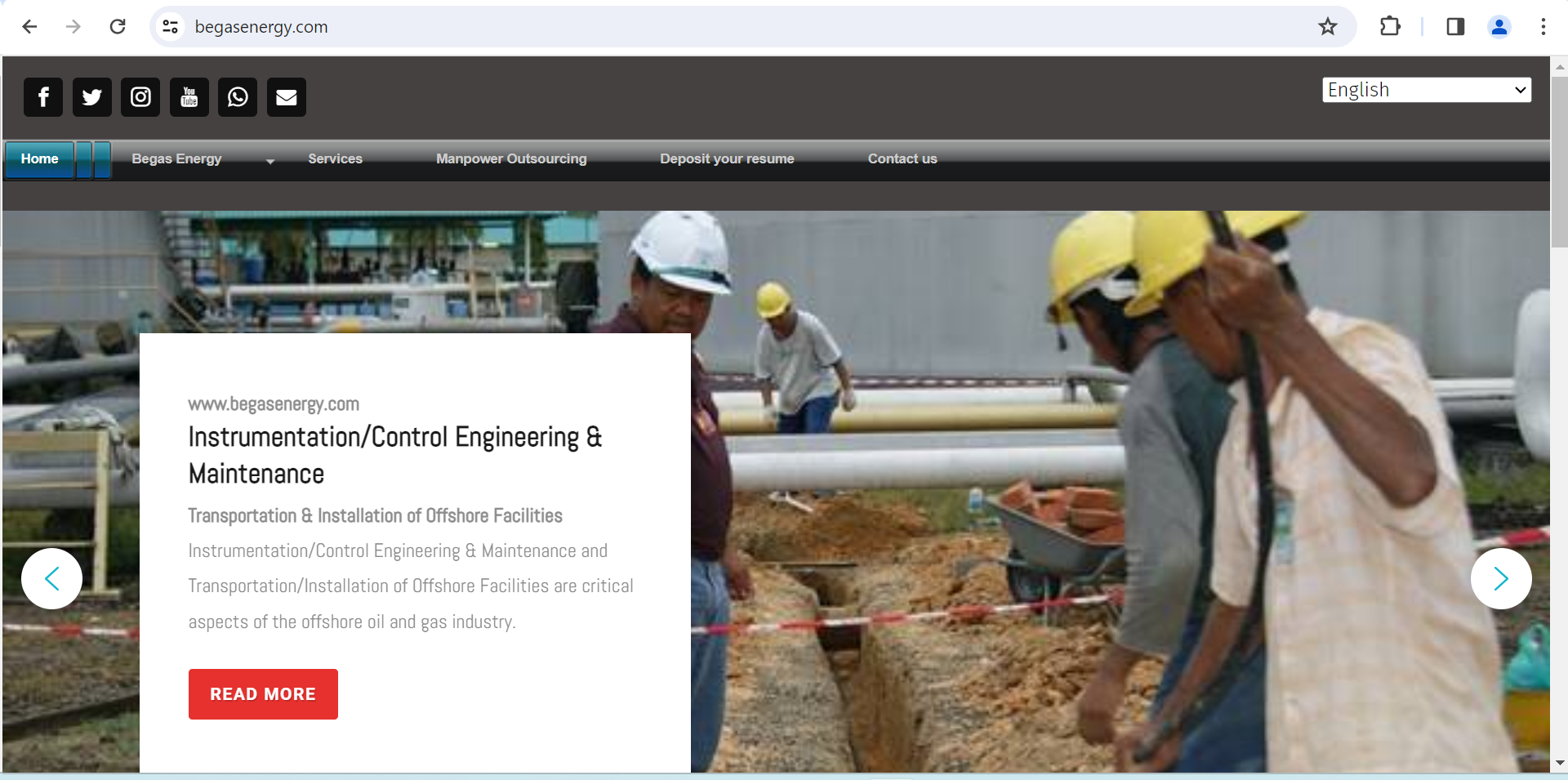This screenshot has height=780, width=1568.
Task: Open the Facebook social icon
Action: click(x=43, y=97)
